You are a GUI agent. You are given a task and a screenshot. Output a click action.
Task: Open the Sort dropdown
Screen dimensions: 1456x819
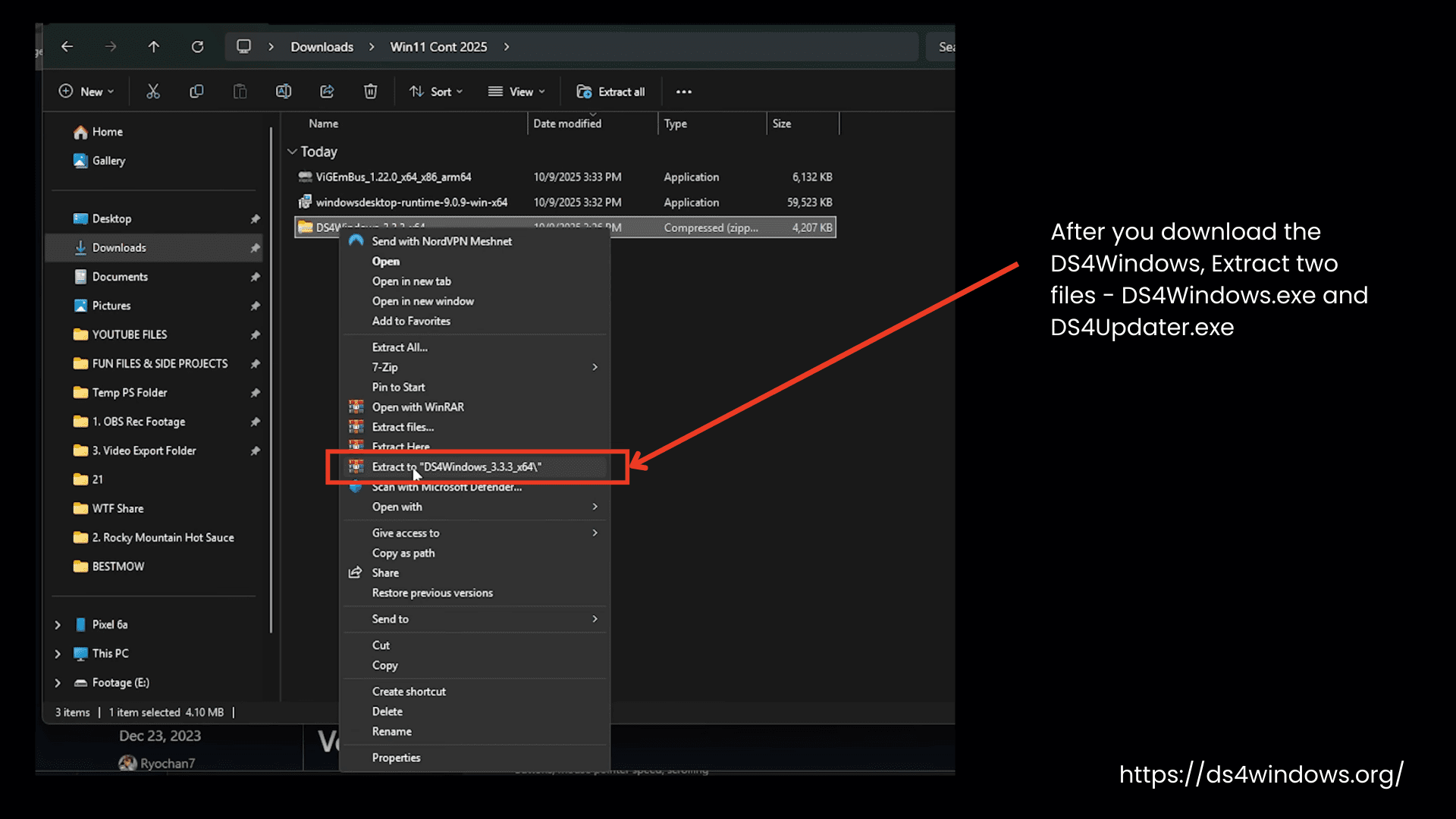click(x=436, y=92)
